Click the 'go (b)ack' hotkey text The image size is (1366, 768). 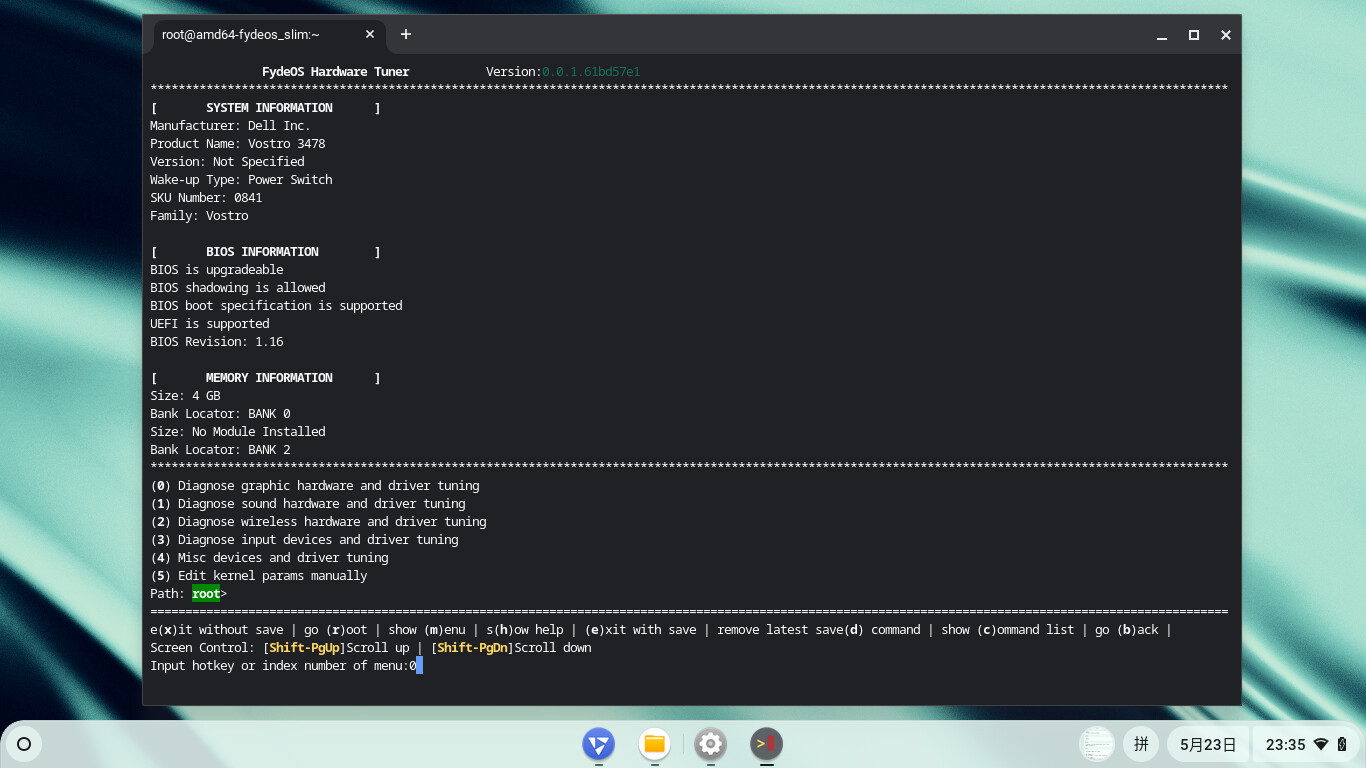pos(1127,630)
